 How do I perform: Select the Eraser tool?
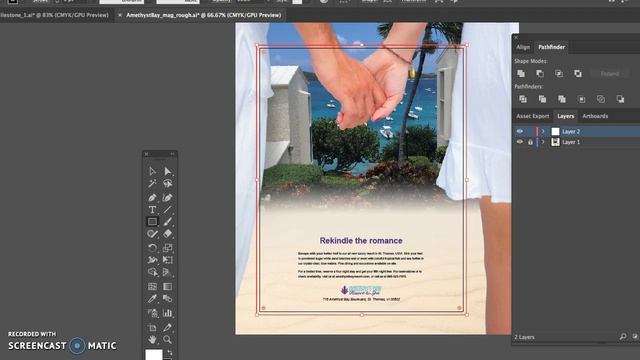point(167,234)
